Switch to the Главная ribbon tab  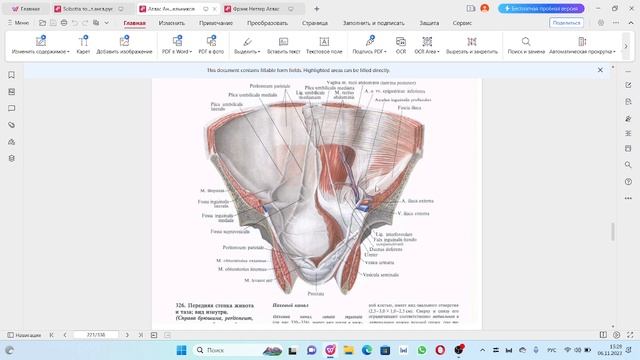[x=134, y=23]
